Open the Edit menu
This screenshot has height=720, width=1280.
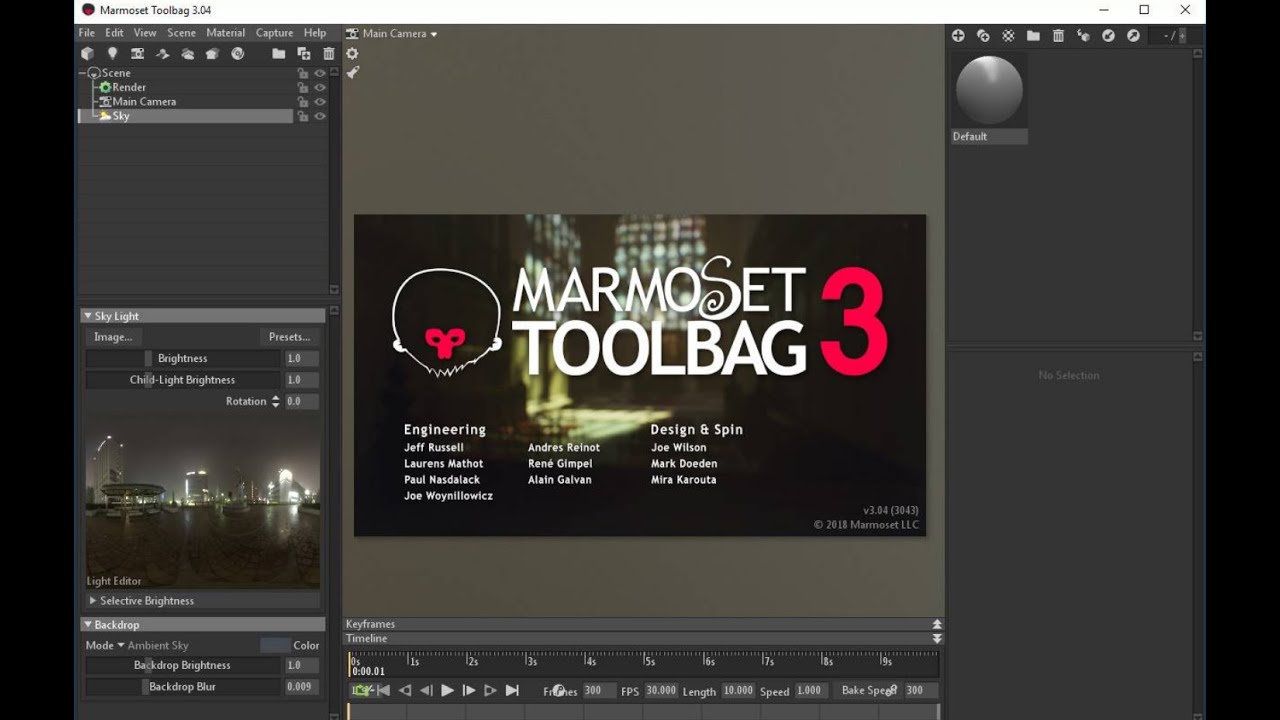[x=115, y=33]
